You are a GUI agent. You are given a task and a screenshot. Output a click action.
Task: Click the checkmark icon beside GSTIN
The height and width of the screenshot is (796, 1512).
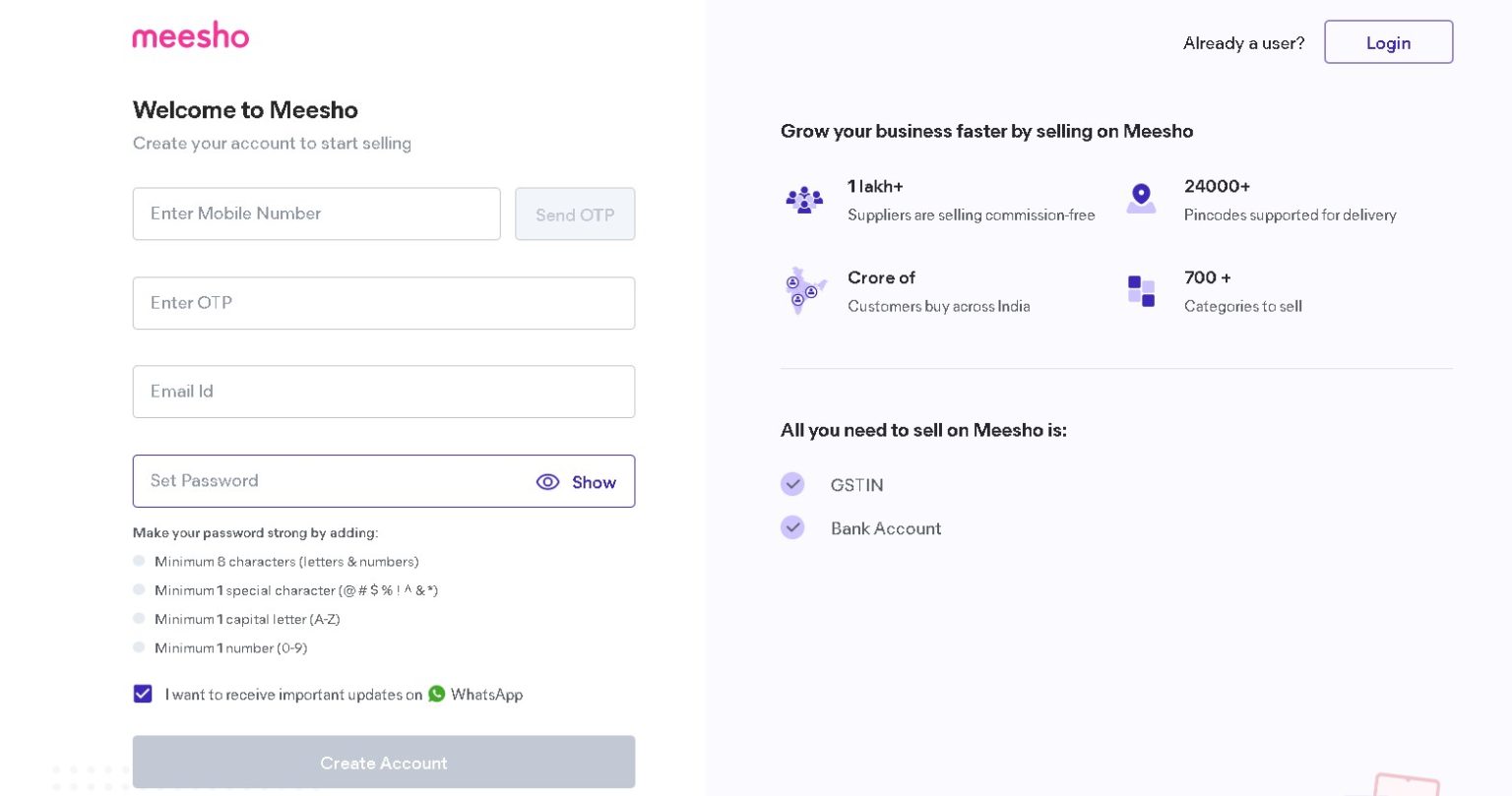[792, 484]
